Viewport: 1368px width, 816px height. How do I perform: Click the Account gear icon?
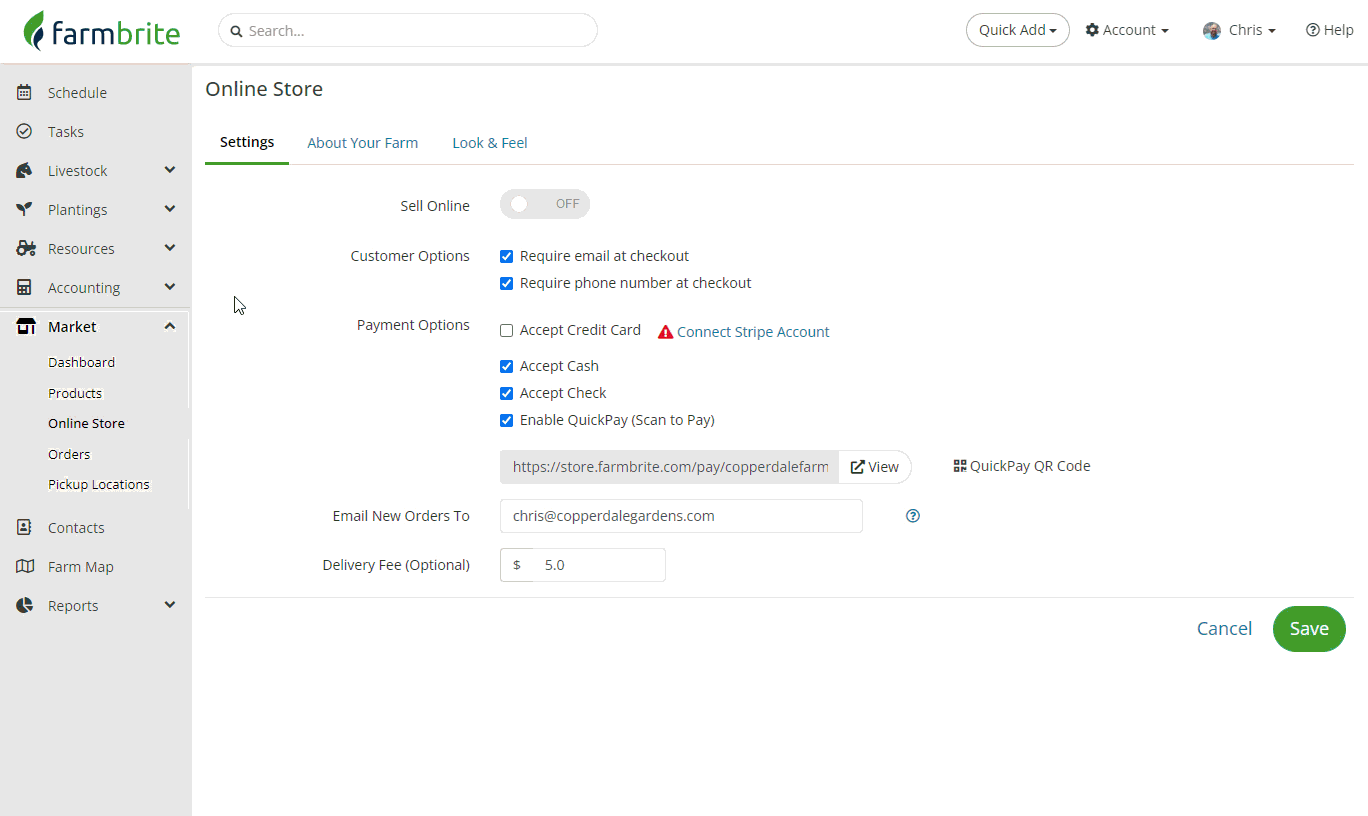tap(1092, 30)
